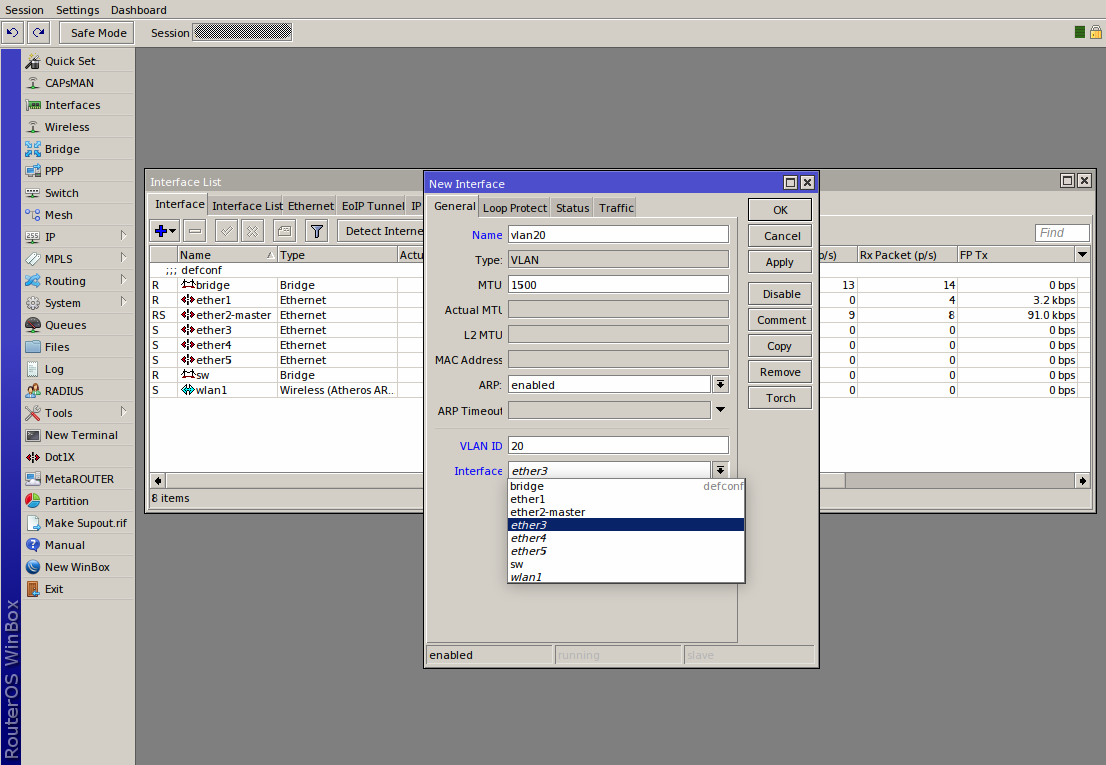Open New Terminal from sidebar
Screen dimensions: 1106x765
[x=81, y=435]
